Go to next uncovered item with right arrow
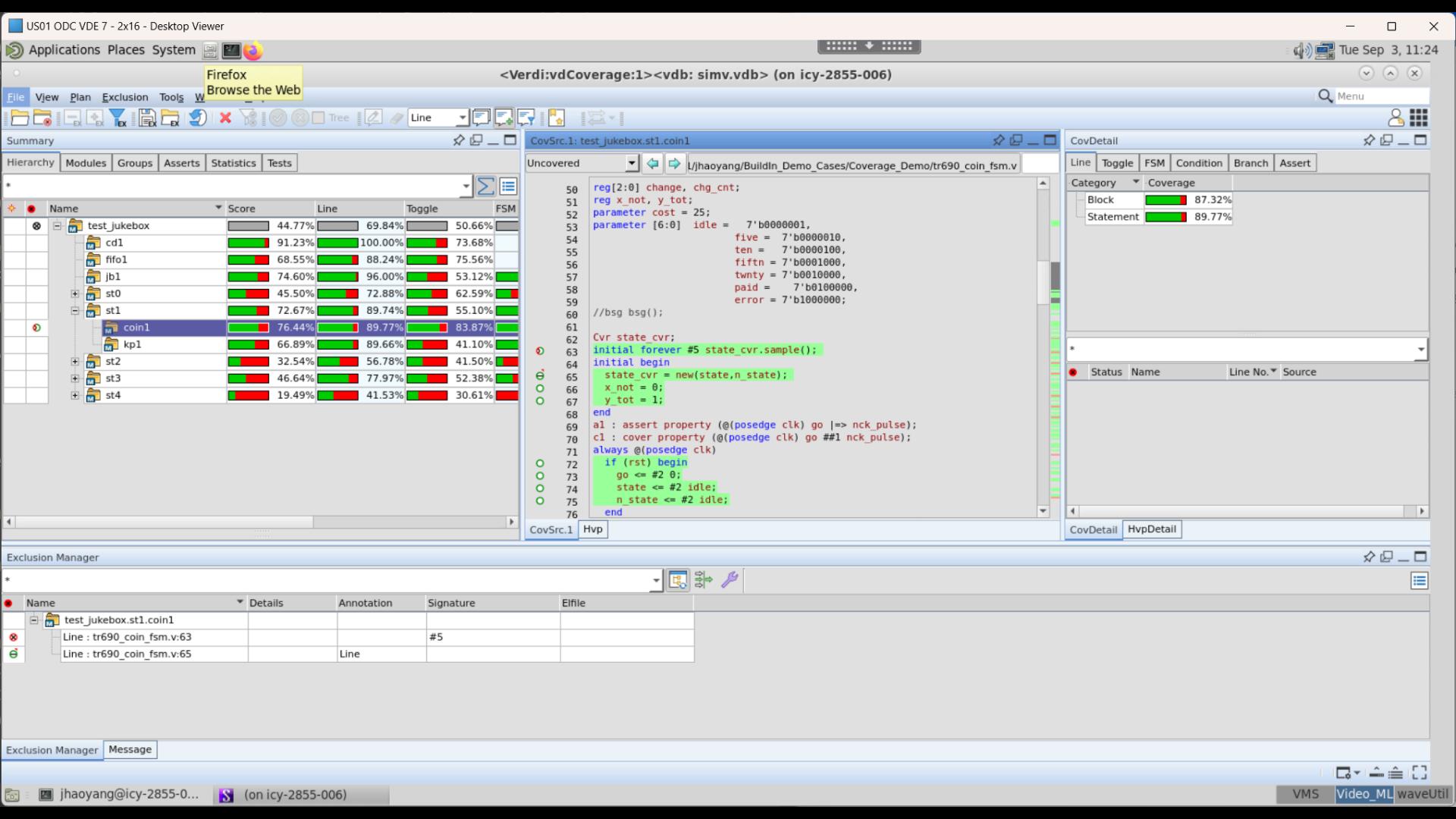The width and height of the screenshot is (1456, 819). [x=673, y=164]
